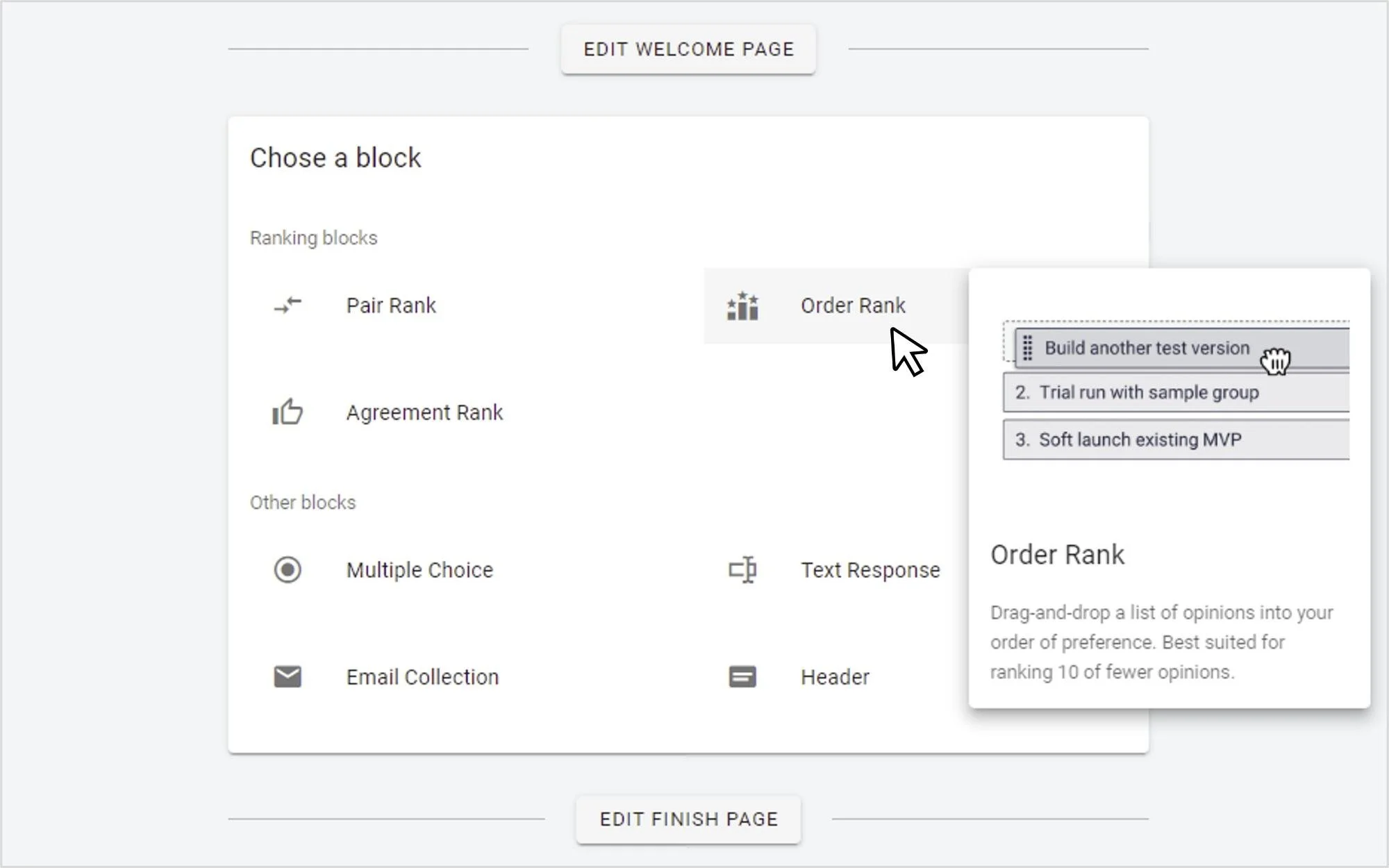Viewport: 1389px width, 868px height.
Task: Open the Edit Finish Page button
Action: click(x=688, y=819)
